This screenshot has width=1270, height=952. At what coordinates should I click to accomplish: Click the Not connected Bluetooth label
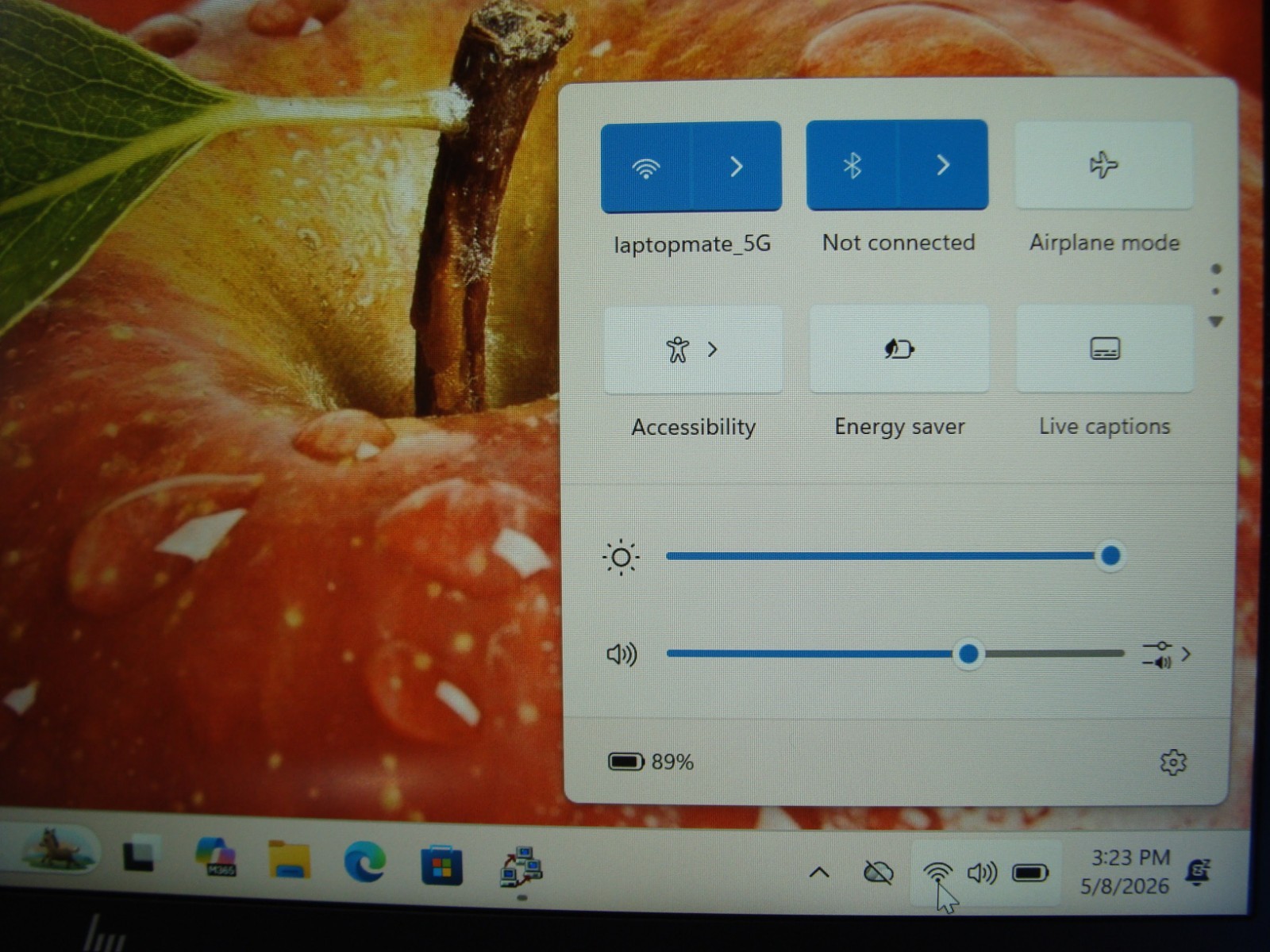pos(899,242)
